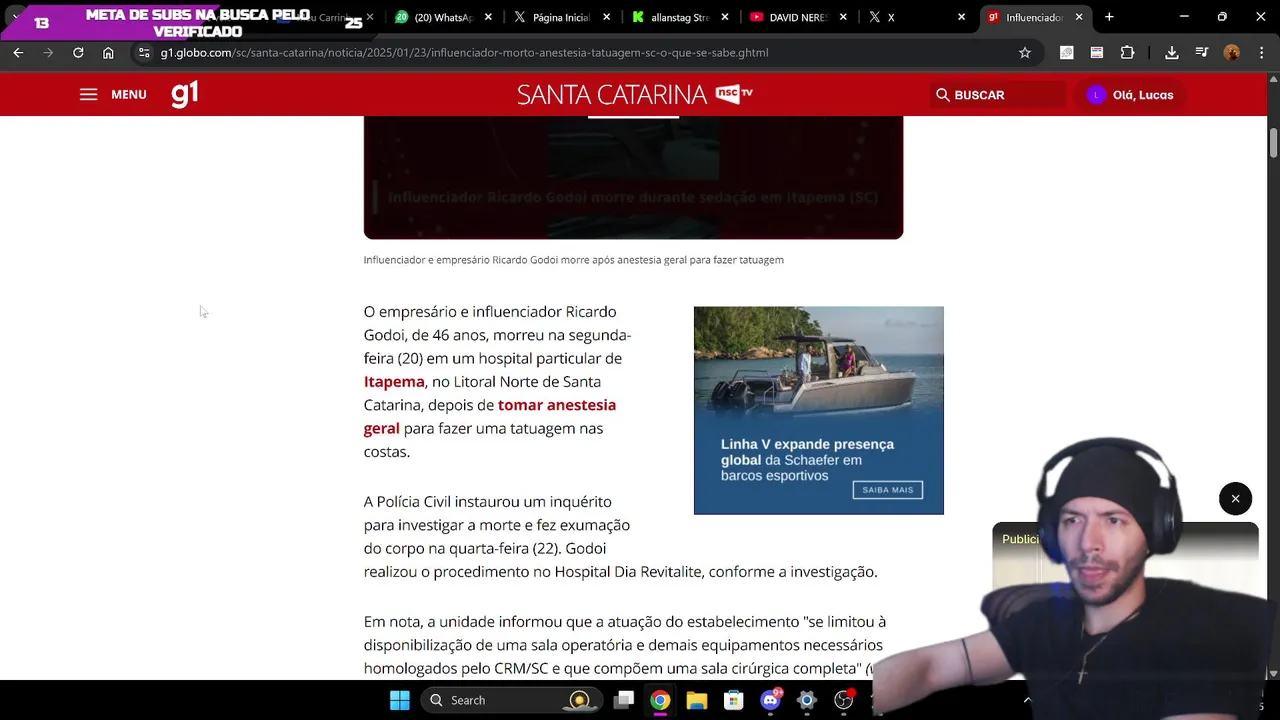
Task: Click the browser home icon
Action: pyautogui.click(x=108, y=52)
